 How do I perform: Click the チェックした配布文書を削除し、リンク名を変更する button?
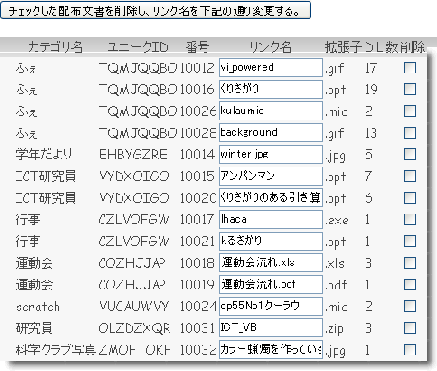tap(155, 10)
